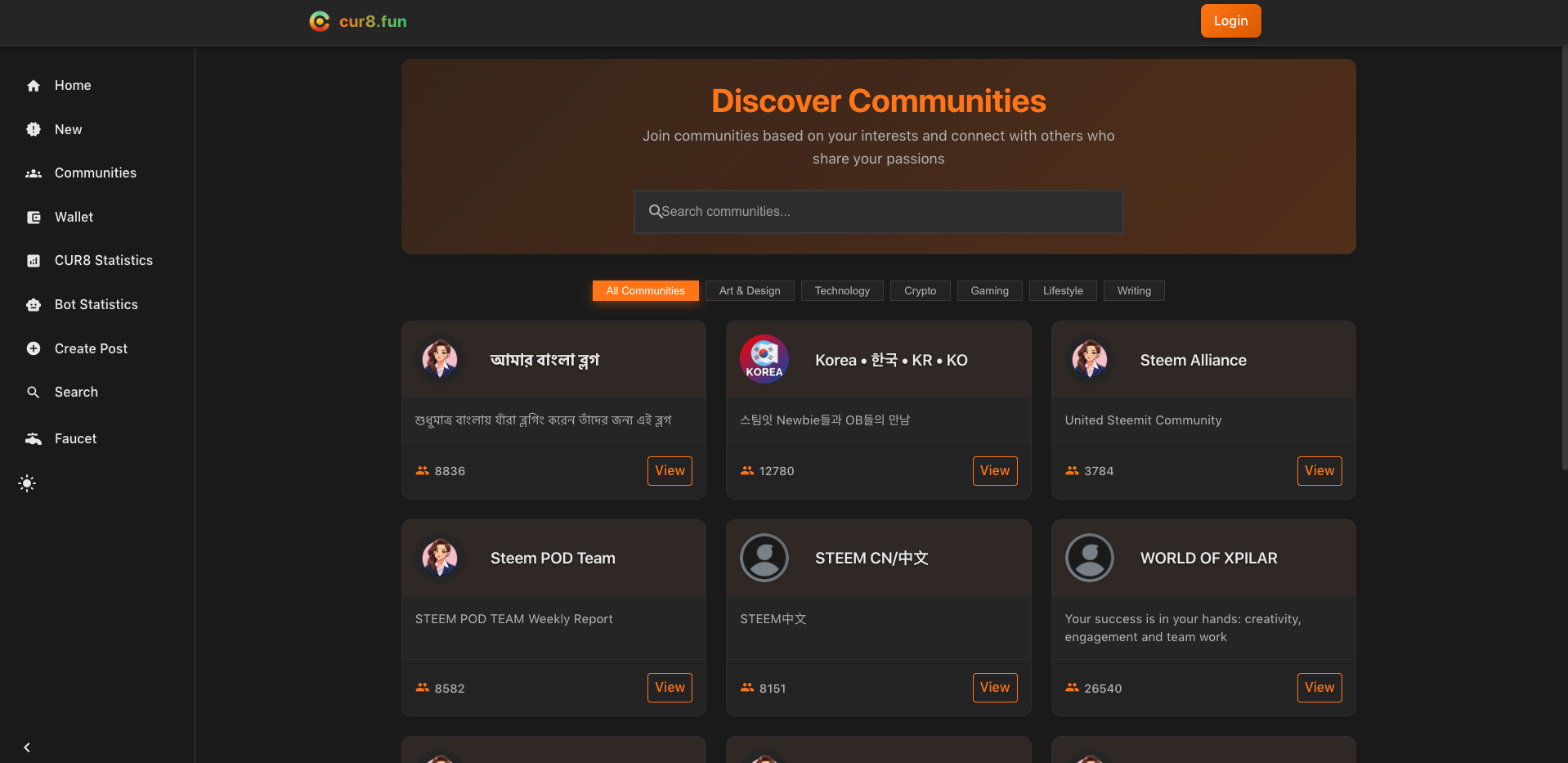Toggle the light/dark theme sun icon

tap(27, 483)
